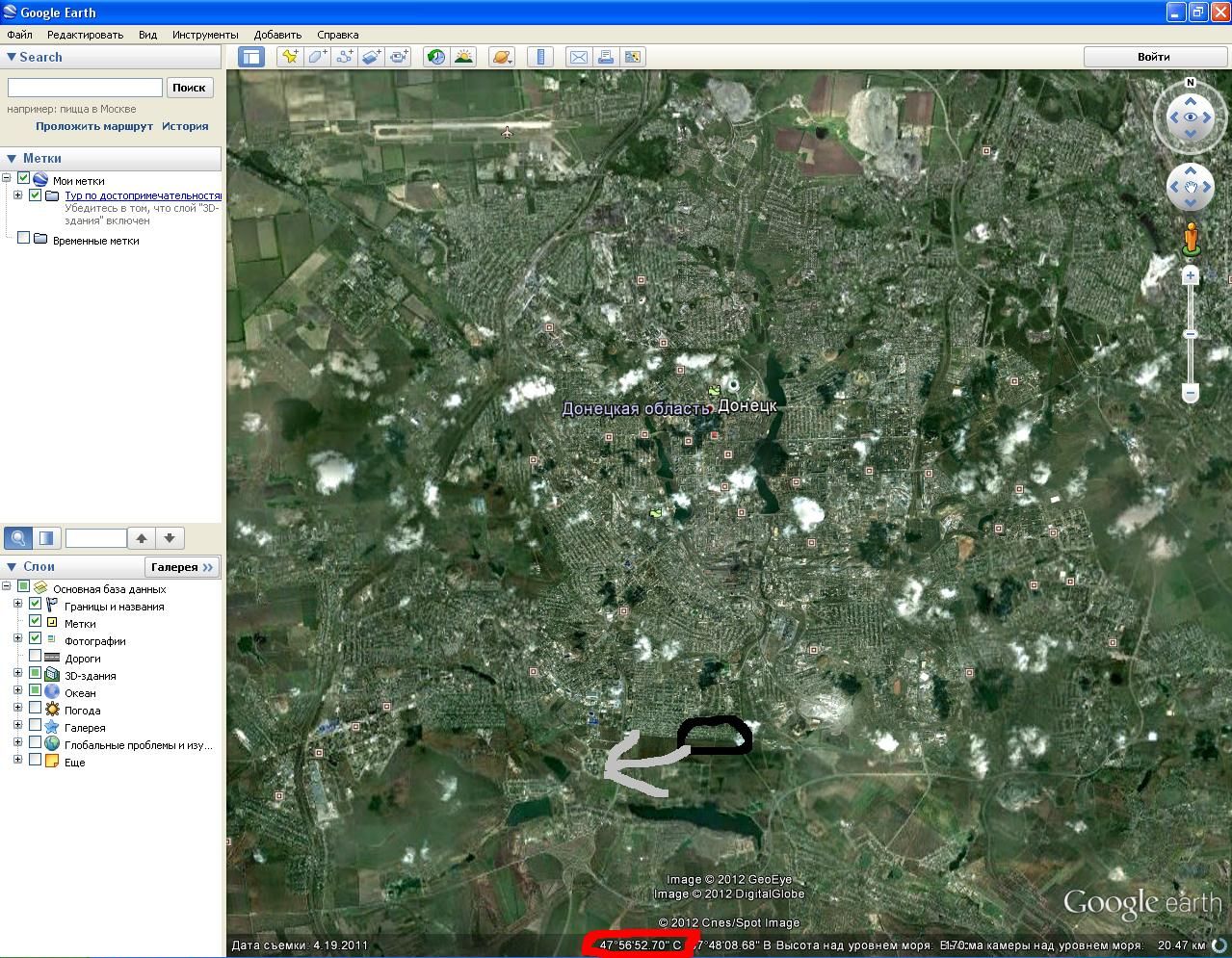Collapse the Слои panel triangle
The width and height of the screenshot is (1232, 958).
(x=11, y=567)
